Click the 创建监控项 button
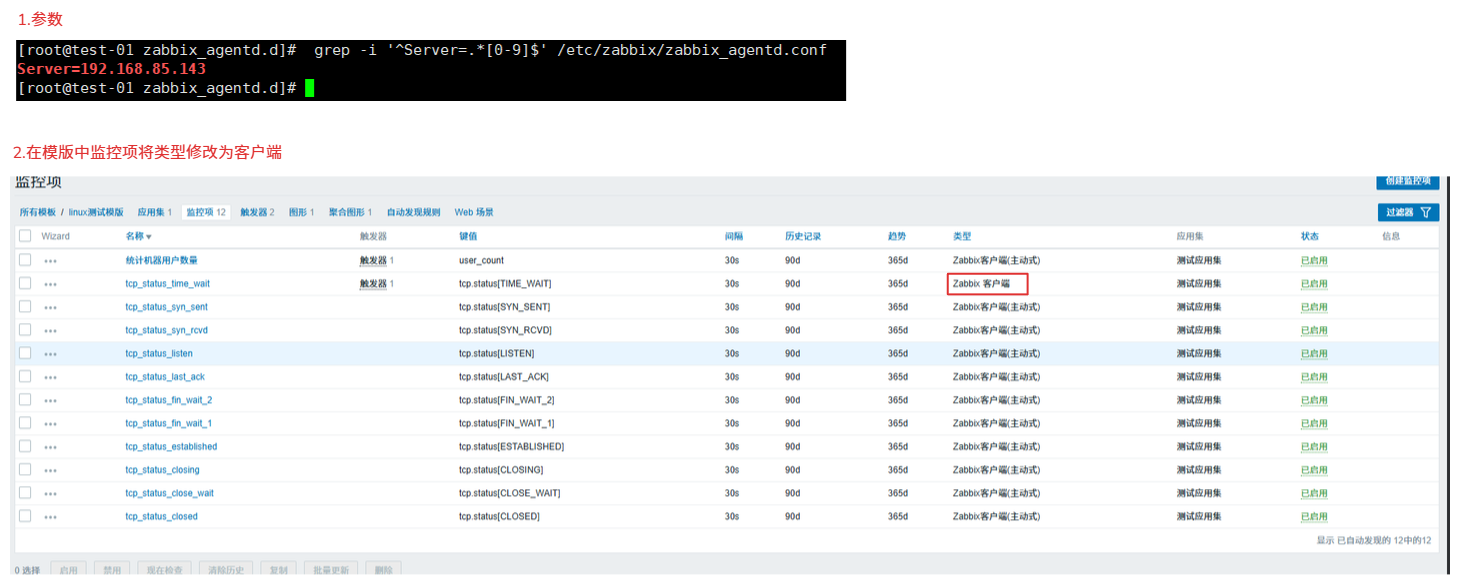Image resolution: width=1460 pixels, height=584 pixels. coord(1408,181)
